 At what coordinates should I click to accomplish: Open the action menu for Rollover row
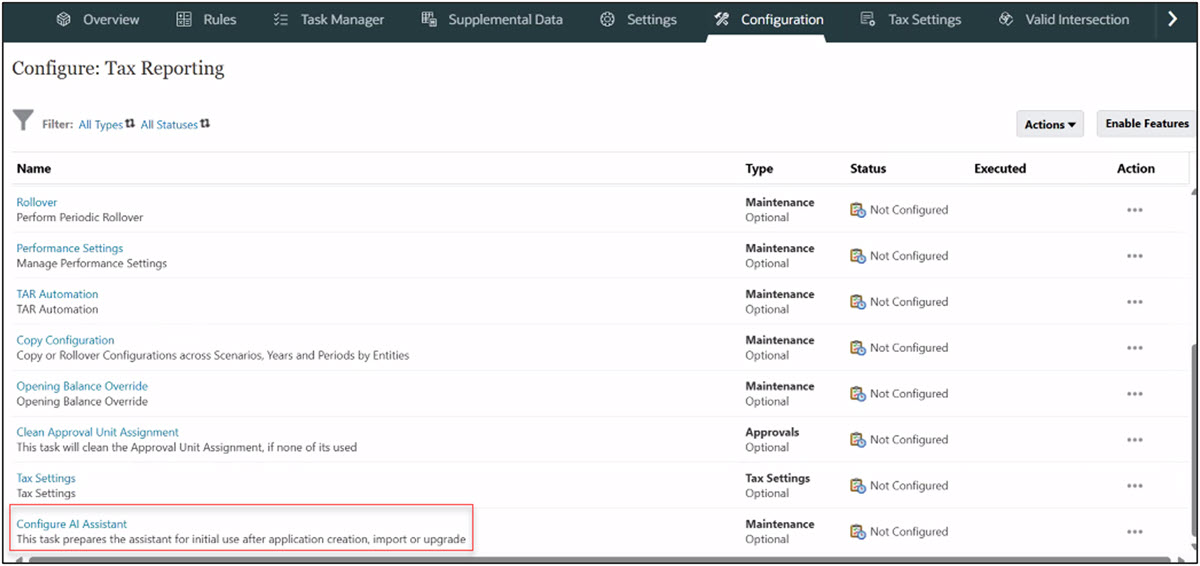click(x=1134, y=210)
